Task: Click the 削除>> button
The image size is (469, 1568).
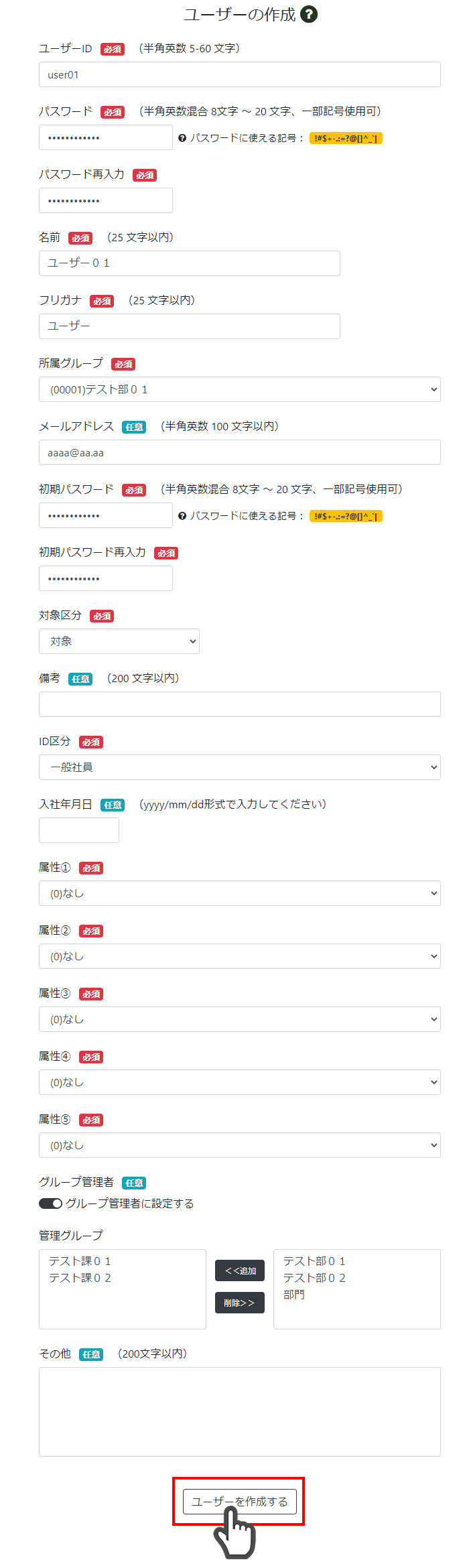Action: (240, 1303)
